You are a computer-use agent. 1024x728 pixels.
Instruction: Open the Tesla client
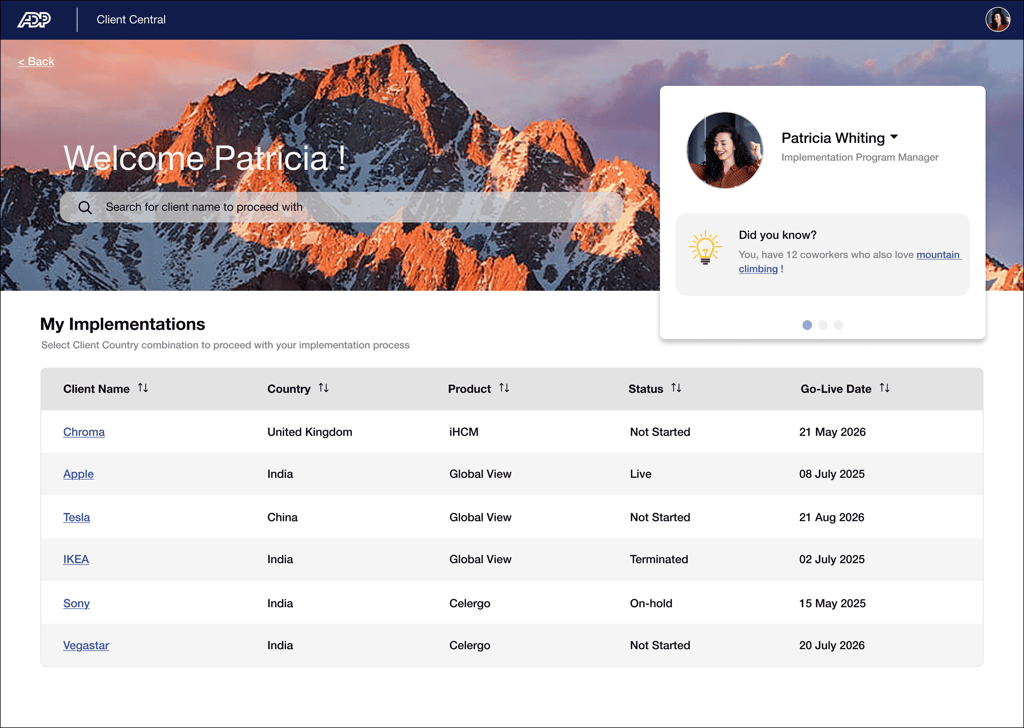pyautogui.click(x=76, y=517)
